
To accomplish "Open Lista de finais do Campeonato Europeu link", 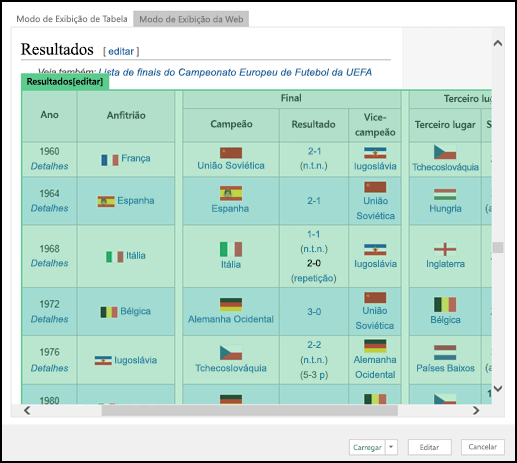I will click(235, 72).
